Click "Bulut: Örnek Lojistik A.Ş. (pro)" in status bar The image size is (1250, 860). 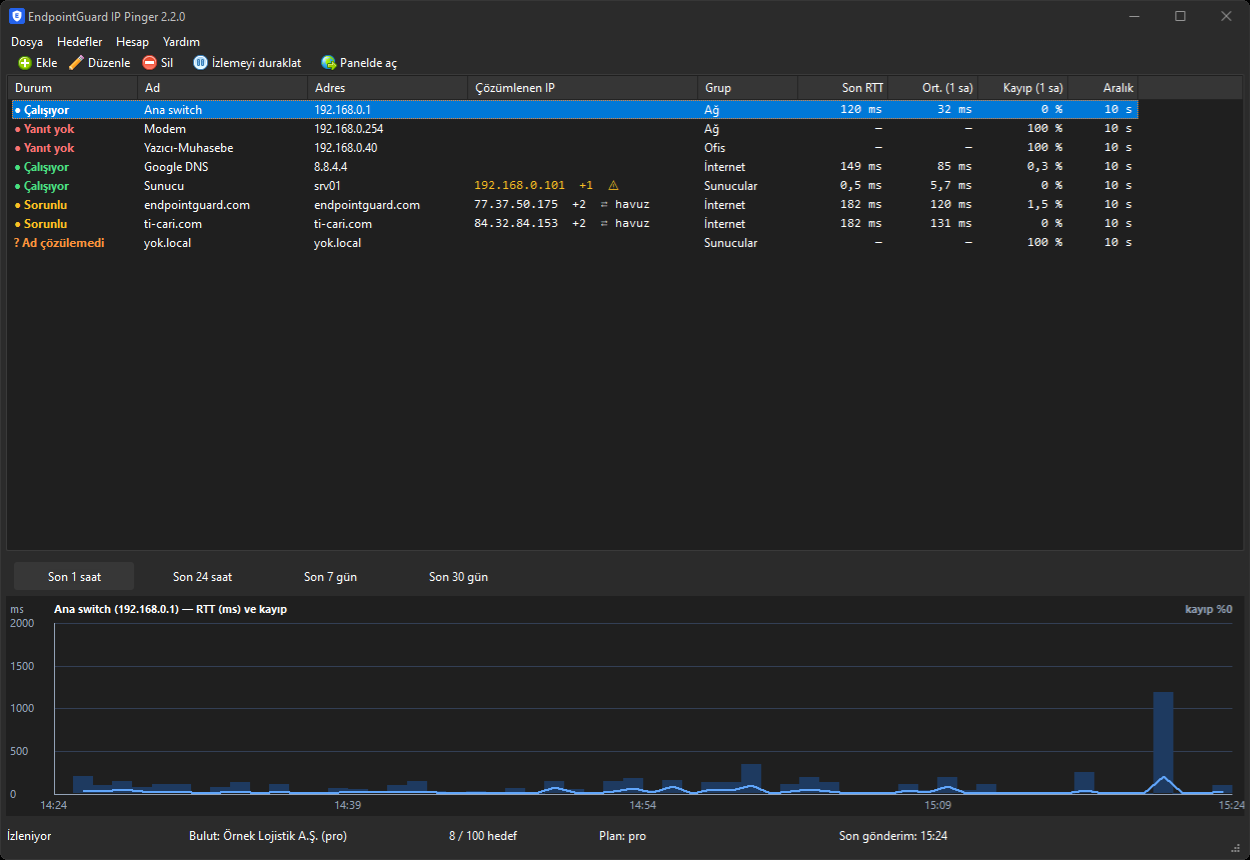[x=268, y=836]
